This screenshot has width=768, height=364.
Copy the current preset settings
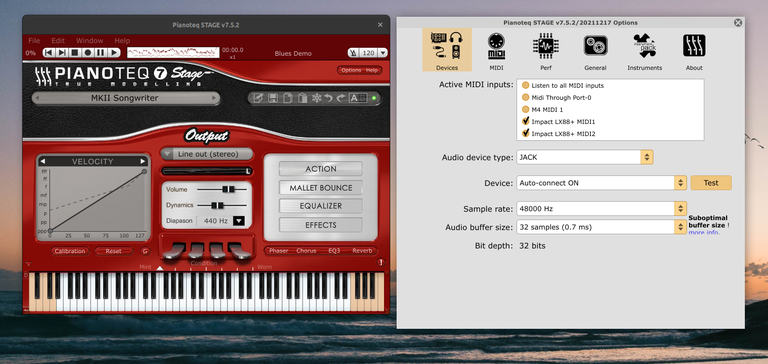(x=288, y=98)
